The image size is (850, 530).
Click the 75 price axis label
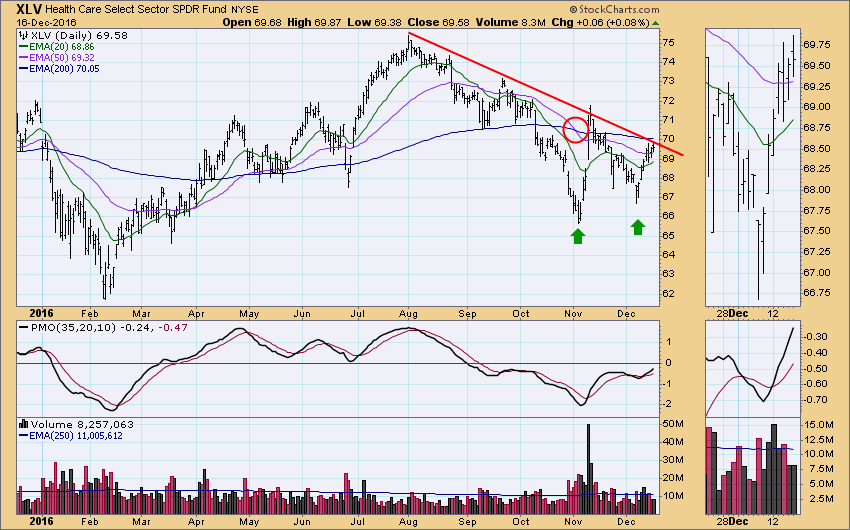[668, 42]
